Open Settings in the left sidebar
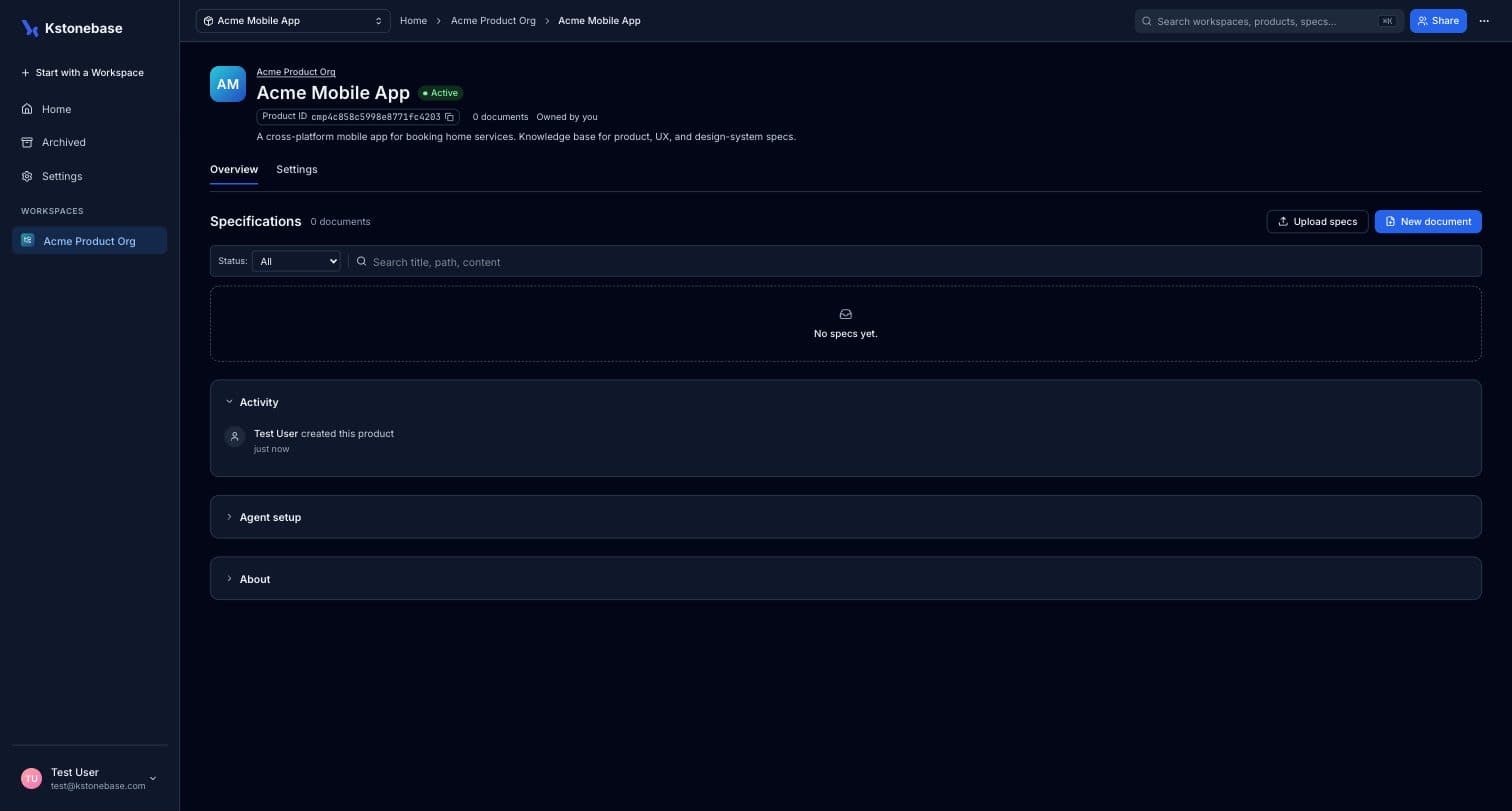 coord(89,176)
